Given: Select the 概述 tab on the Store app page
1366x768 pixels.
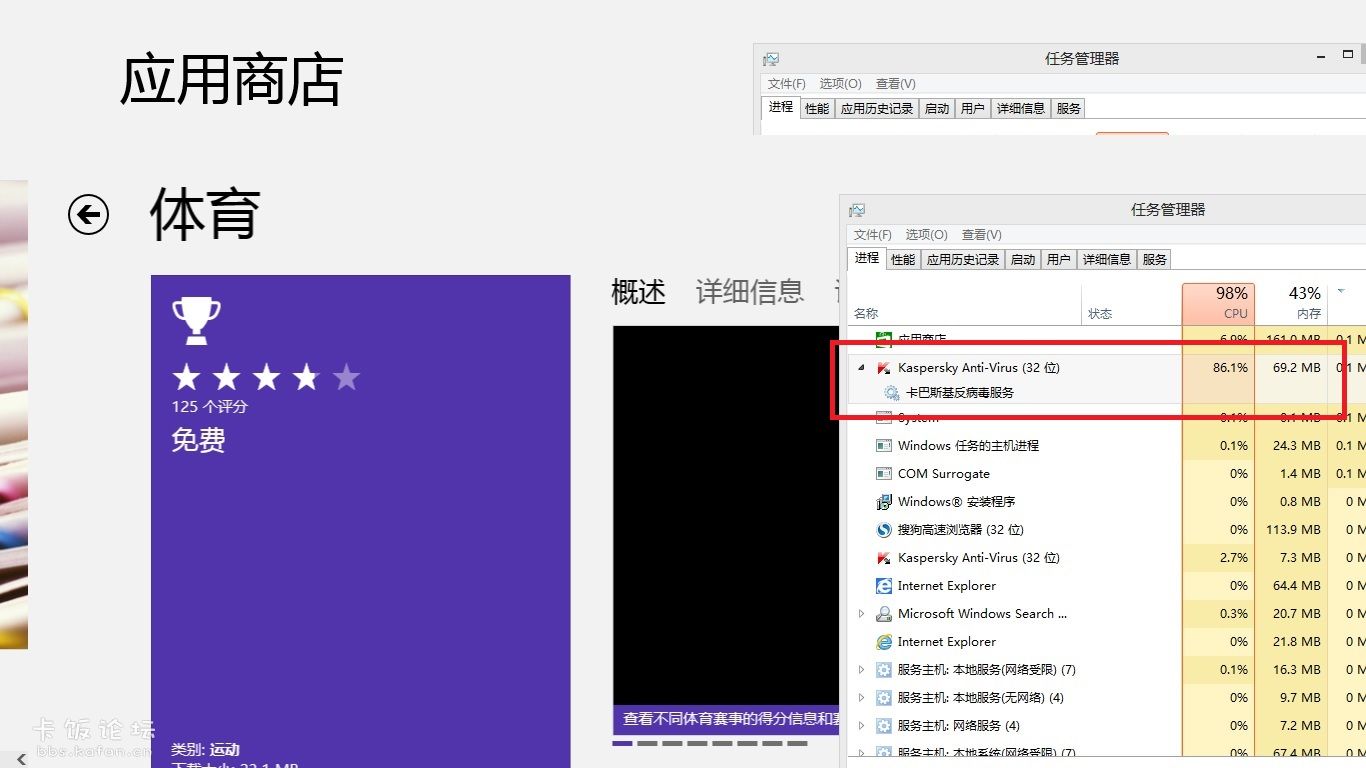Looking at the screenshot, I should pyautogui.click(x=638, y=292).
